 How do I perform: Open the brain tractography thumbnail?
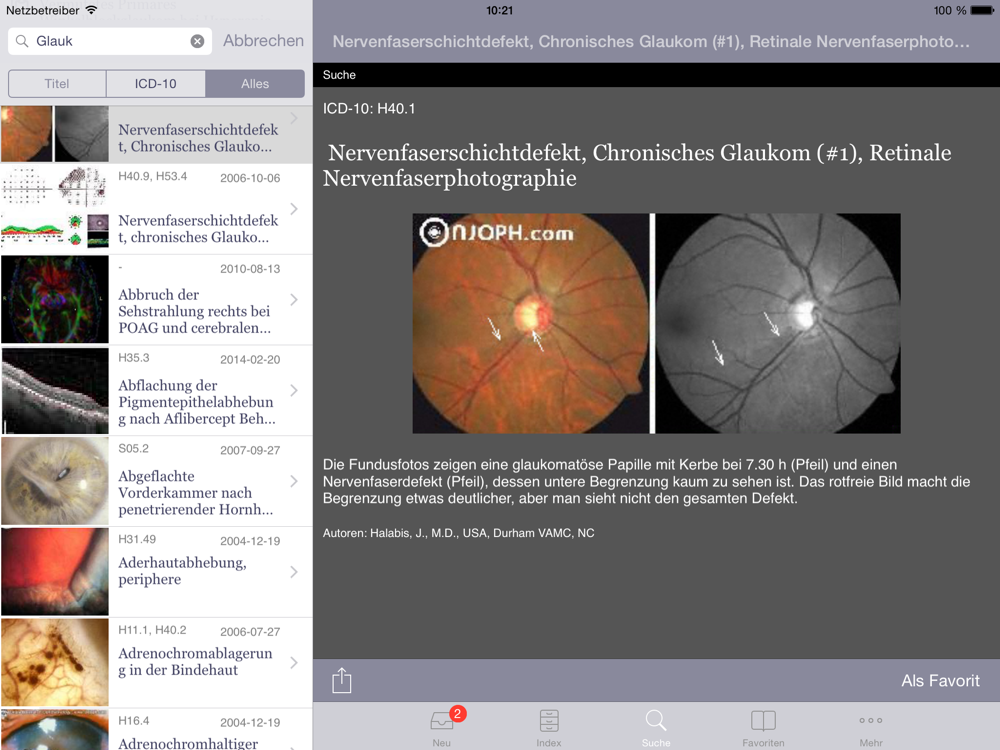coord(55,299)
